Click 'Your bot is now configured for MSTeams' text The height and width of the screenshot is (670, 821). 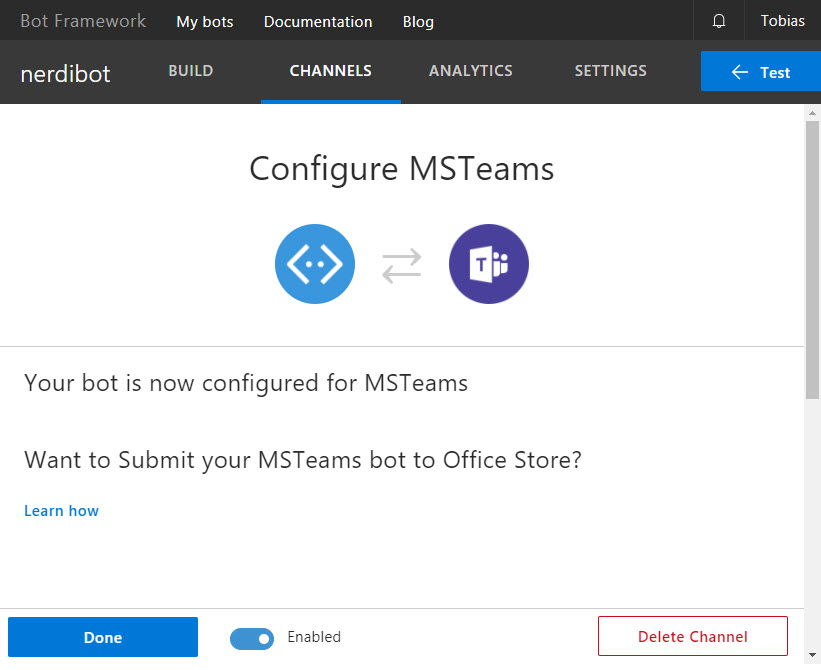point(246,383)
